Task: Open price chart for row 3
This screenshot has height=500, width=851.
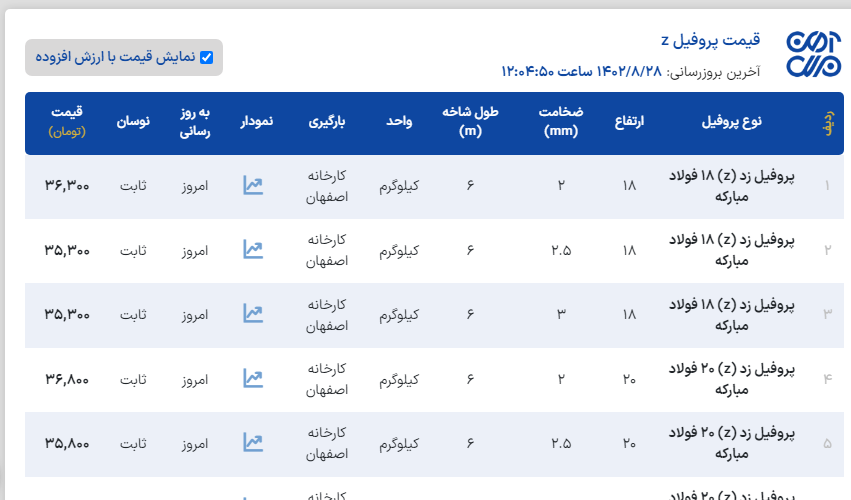Action: pyautogui.click(x=253, y=313)
